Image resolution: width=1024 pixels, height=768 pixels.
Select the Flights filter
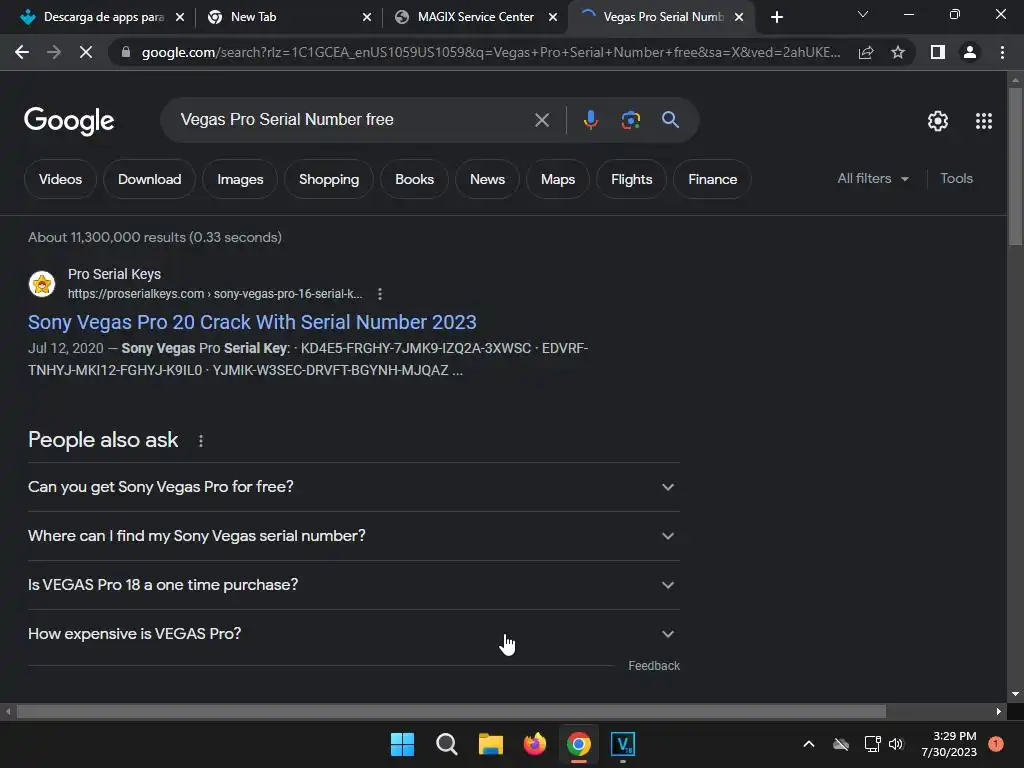(x=632, y=179)
